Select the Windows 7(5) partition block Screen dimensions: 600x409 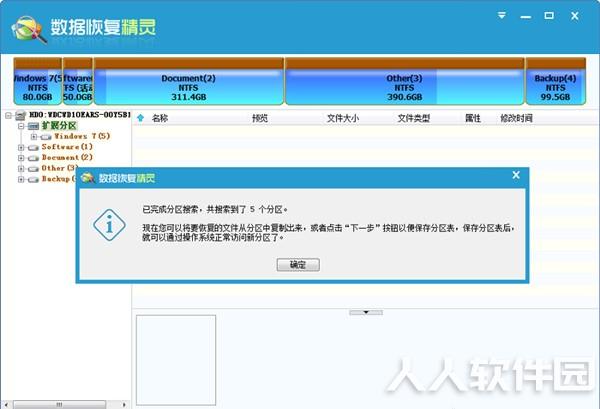(38, 81)
